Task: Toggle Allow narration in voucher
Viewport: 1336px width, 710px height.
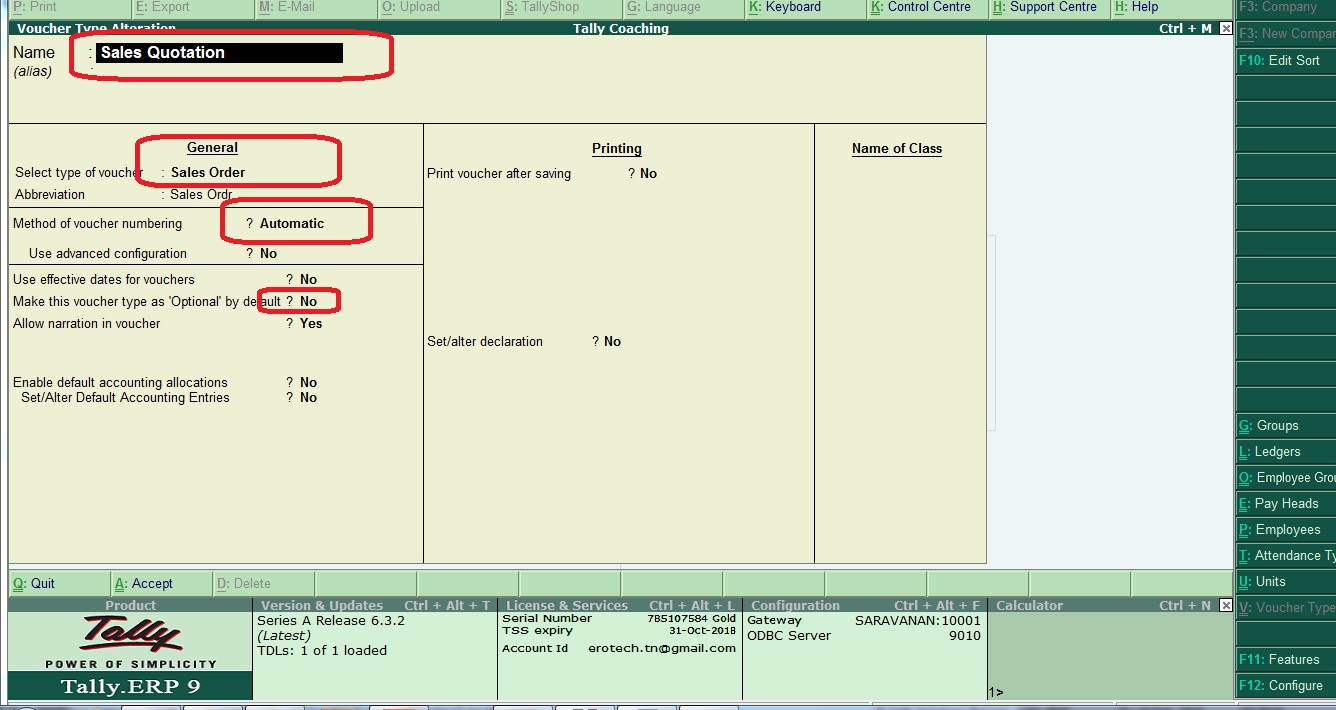Action: (x=310, y=323)
